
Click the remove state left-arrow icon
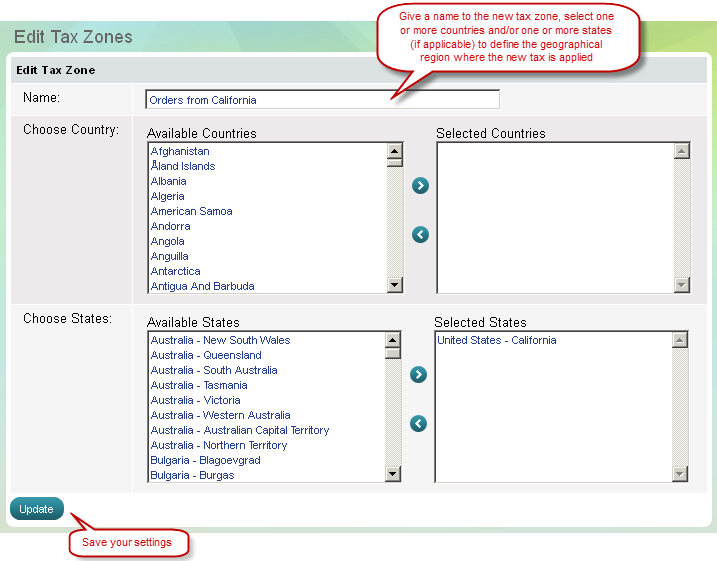point(418,424)
